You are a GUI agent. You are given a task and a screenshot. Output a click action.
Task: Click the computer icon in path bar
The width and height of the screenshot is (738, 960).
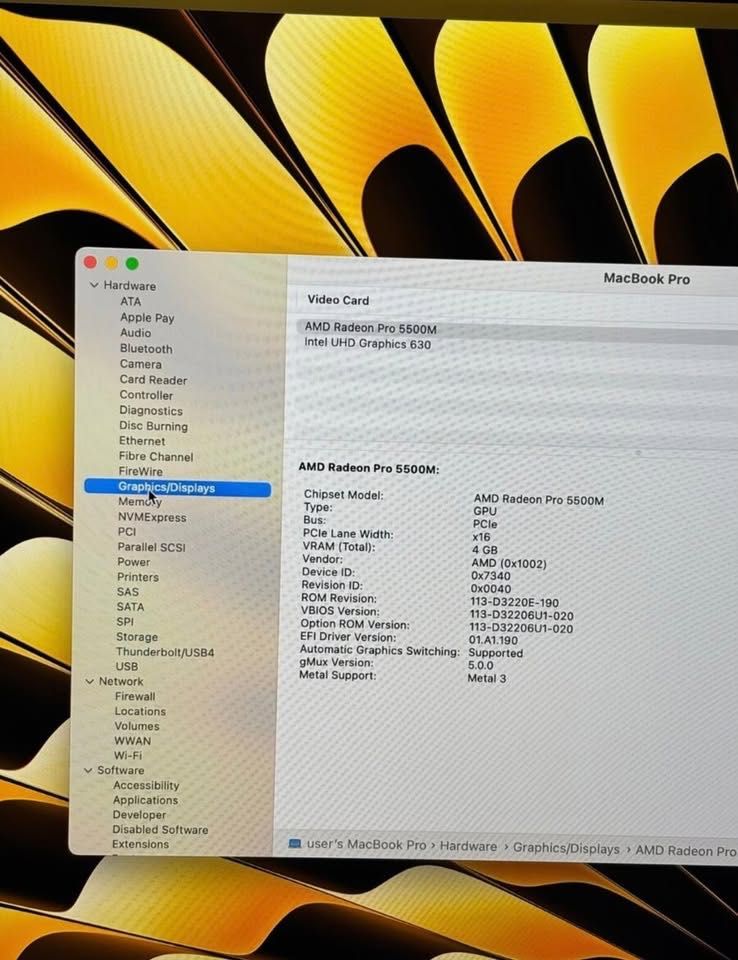pyautogui.click(x=295, y=844)
